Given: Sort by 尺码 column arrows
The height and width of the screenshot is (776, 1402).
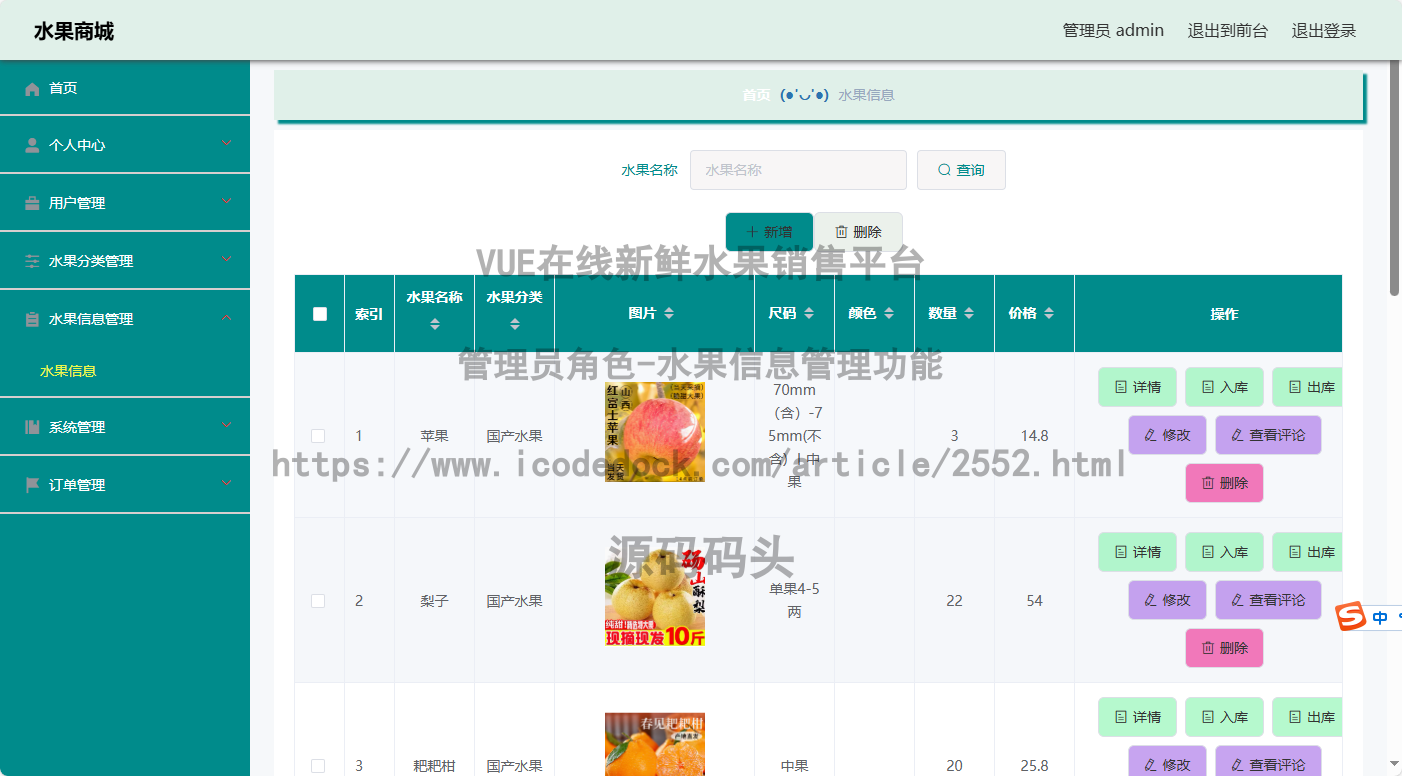Looking at the screenshot, I should (809, 314).
